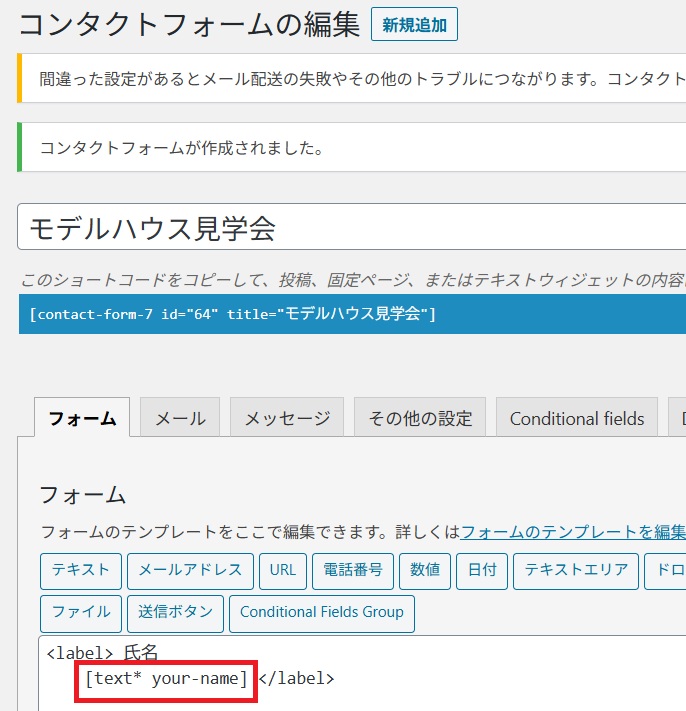Image resolution: width=686 pixels, height=711 pixels.
Task: Follow the フォームのテンプレートを編集 link
Action: 573,531
